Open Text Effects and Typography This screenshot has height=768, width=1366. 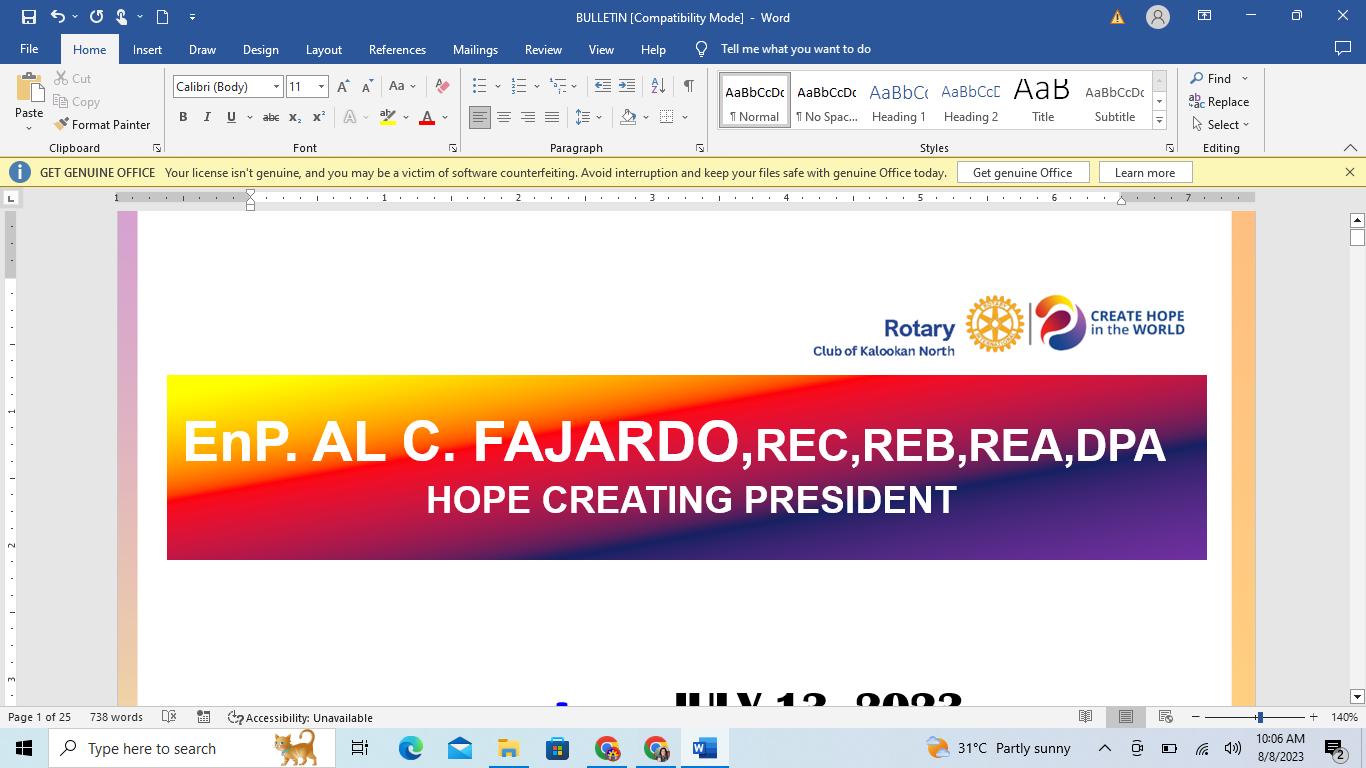point(350,117)
